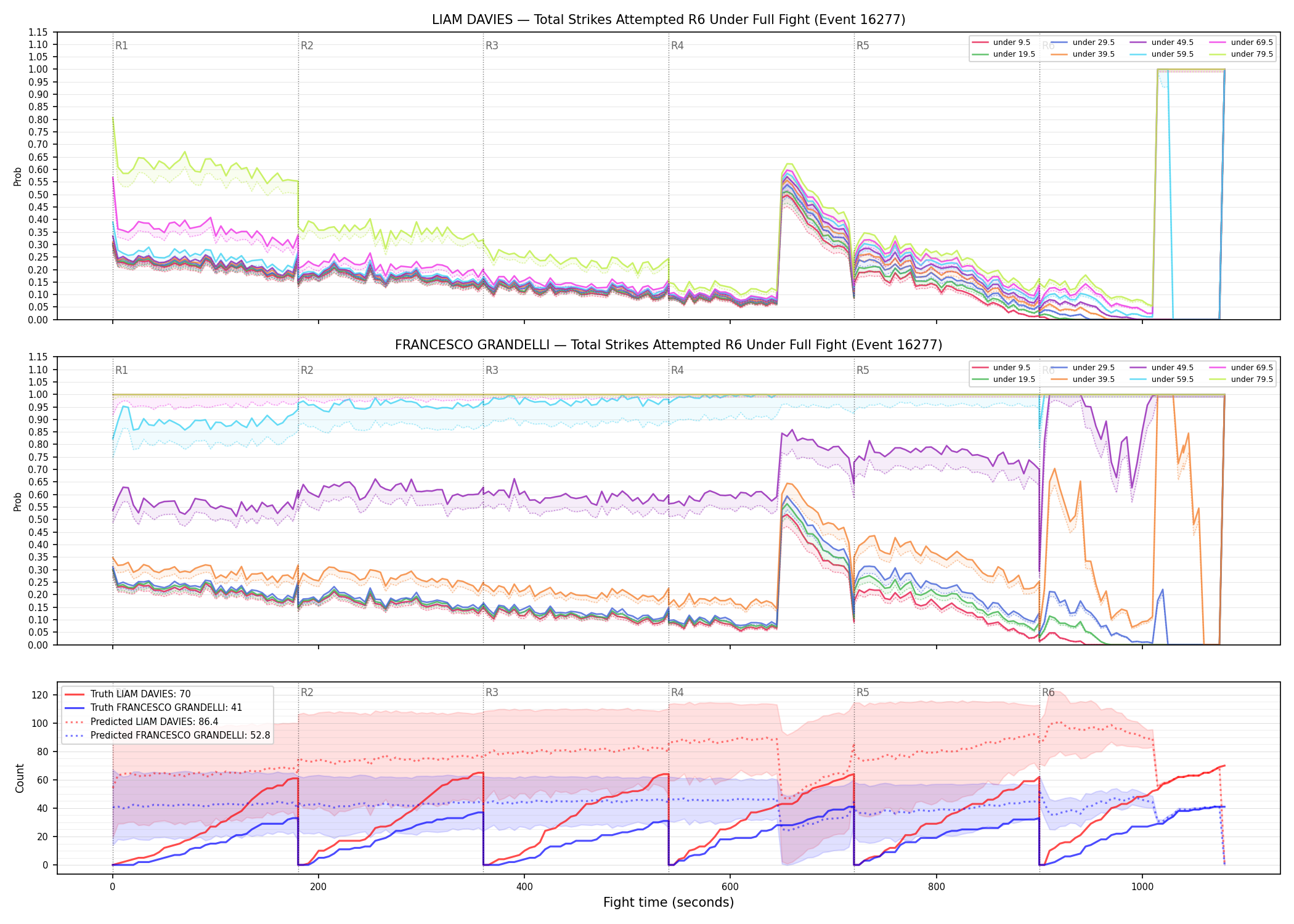Click the R3 round label in Grandelli chart

(492, 370)
